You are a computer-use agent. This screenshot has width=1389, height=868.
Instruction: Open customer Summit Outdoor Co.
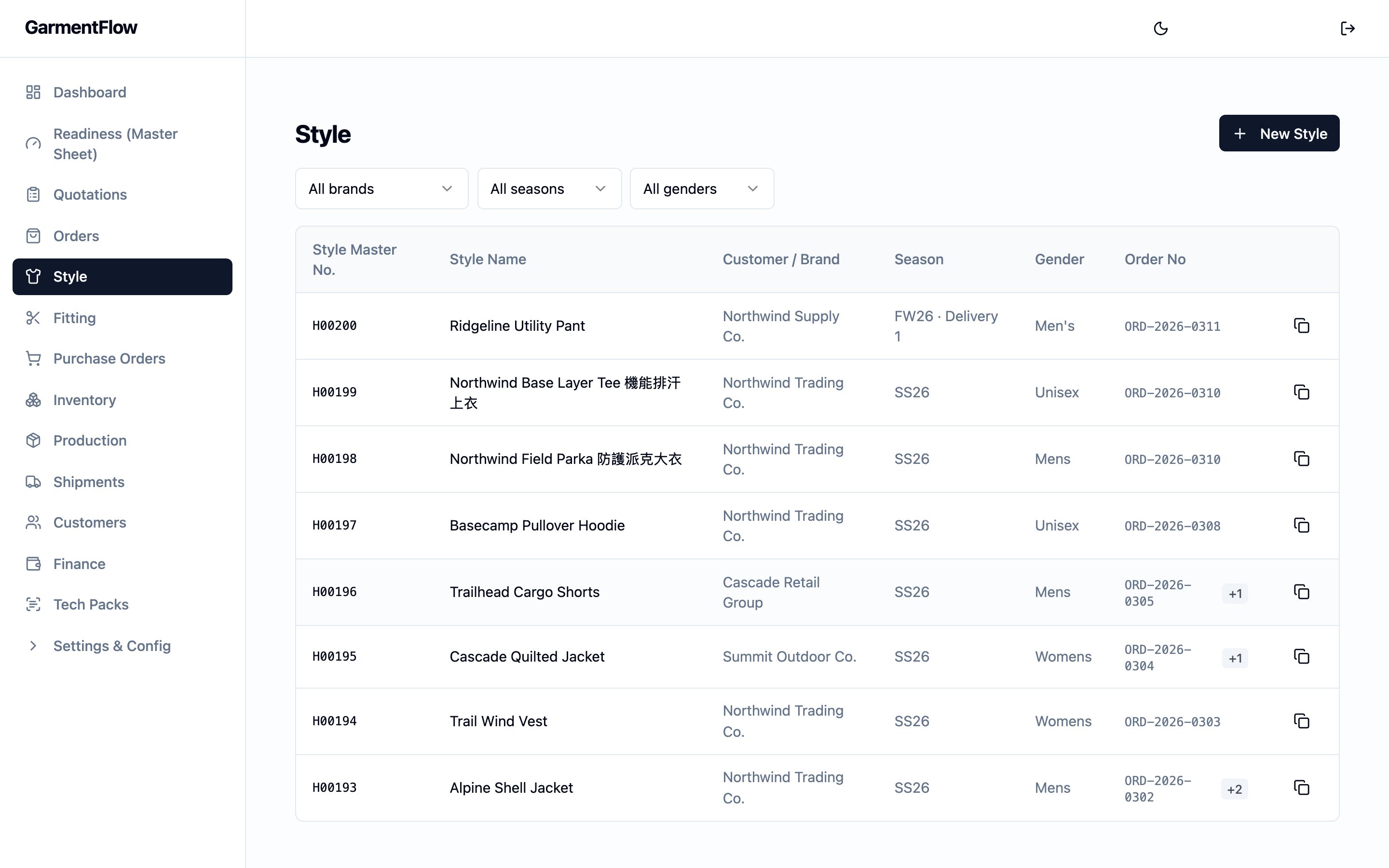pyautogui.click(x=789, y=656)
